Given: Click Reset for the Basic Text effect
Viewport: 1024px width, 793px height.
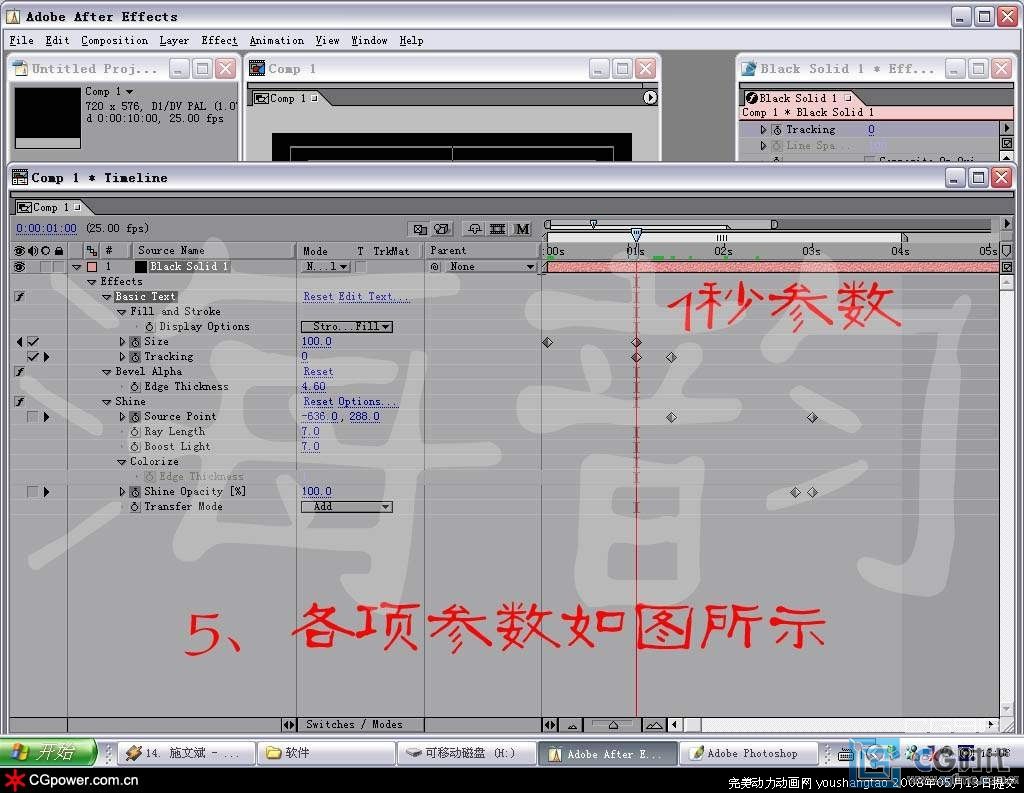Looking at the screenshot, I should [318, 297].
